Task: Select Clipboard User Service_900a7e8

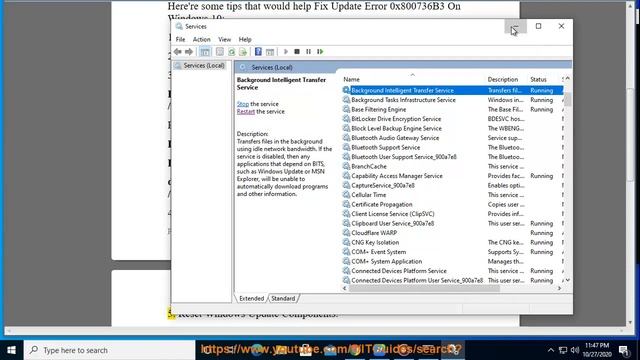Action: [x=453, y=223]
